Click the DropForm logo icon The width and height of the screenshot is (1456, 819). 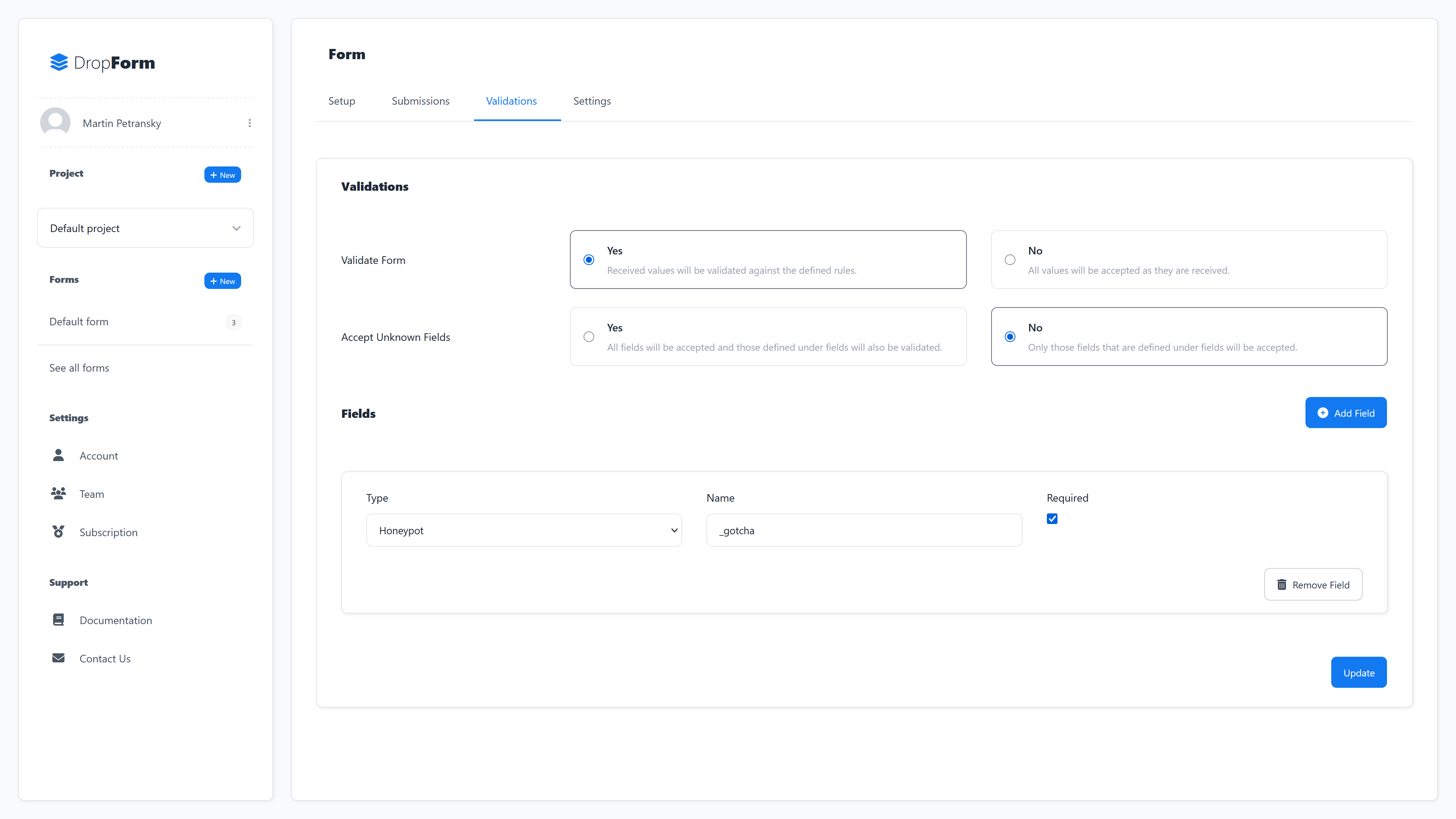(x=59, y=62)
